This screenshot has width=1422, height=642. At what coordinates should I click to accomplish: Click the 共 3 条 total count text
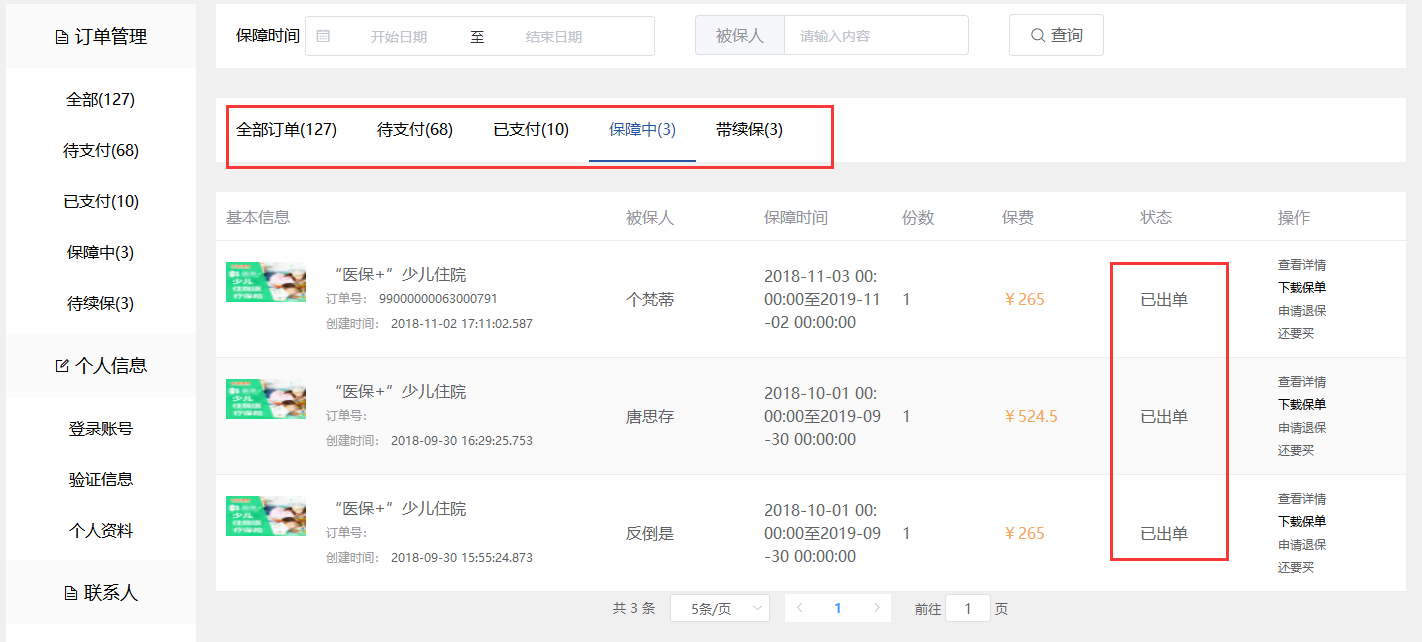[x=633, y=608]
